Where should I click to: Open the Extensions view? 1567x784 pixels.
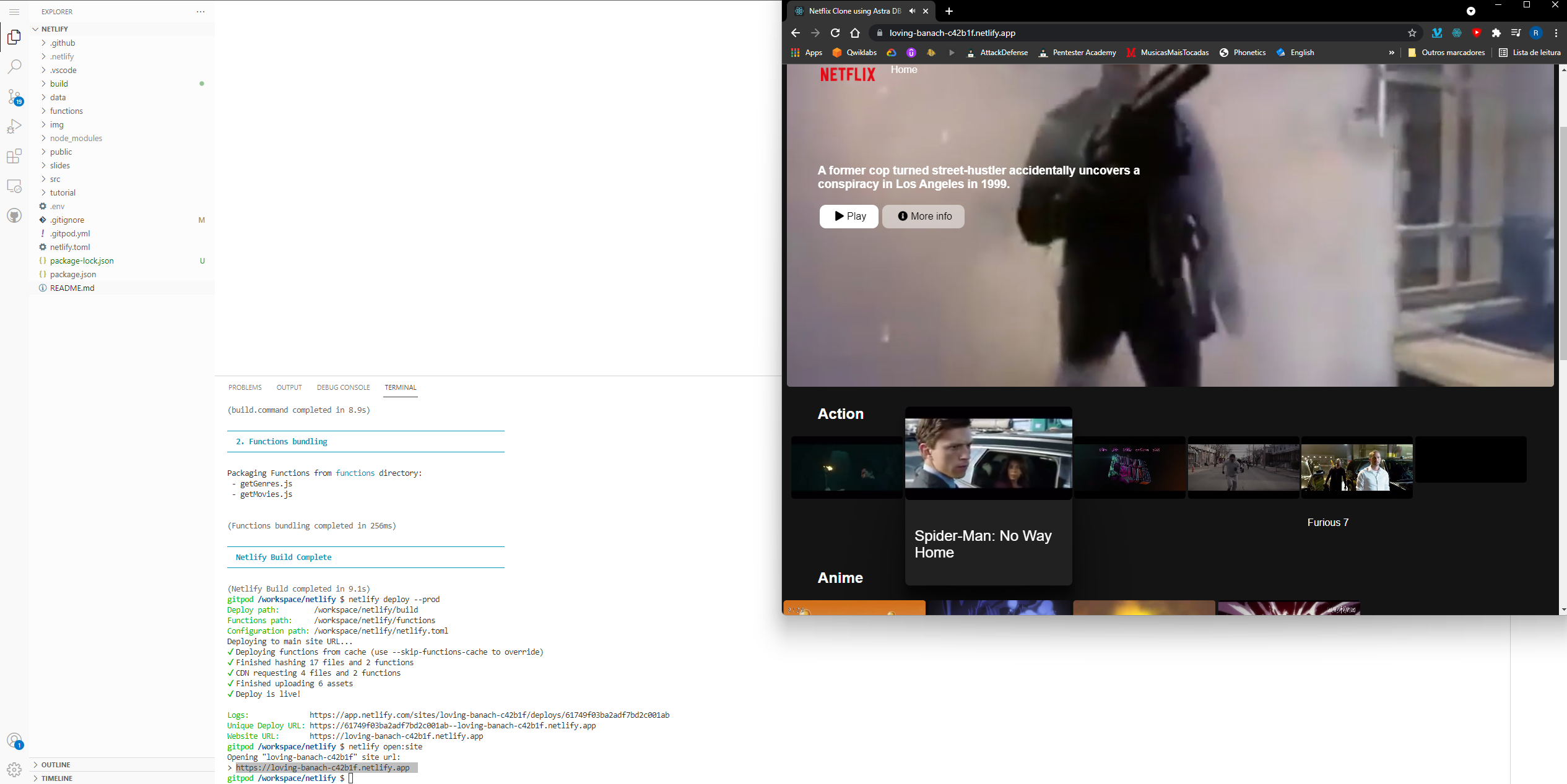tap(14, 156)
